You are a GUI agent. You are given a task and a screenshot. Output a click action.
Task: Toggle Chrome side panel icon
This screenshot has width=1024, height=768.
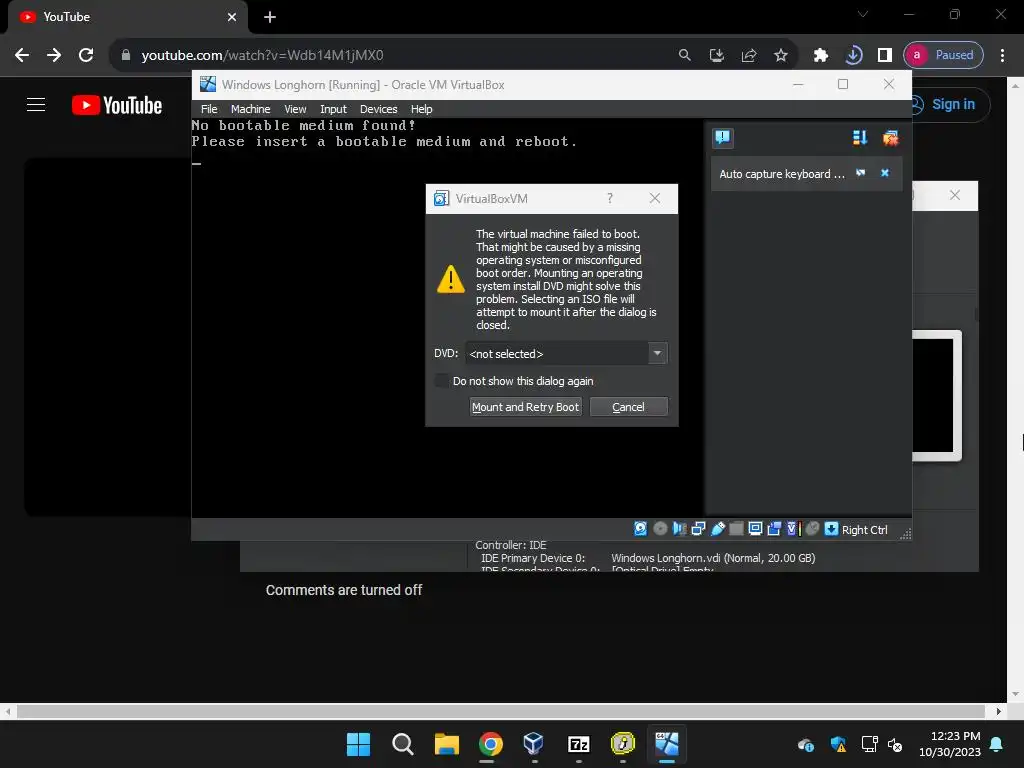pyautogui.click(x=885, y=55)
